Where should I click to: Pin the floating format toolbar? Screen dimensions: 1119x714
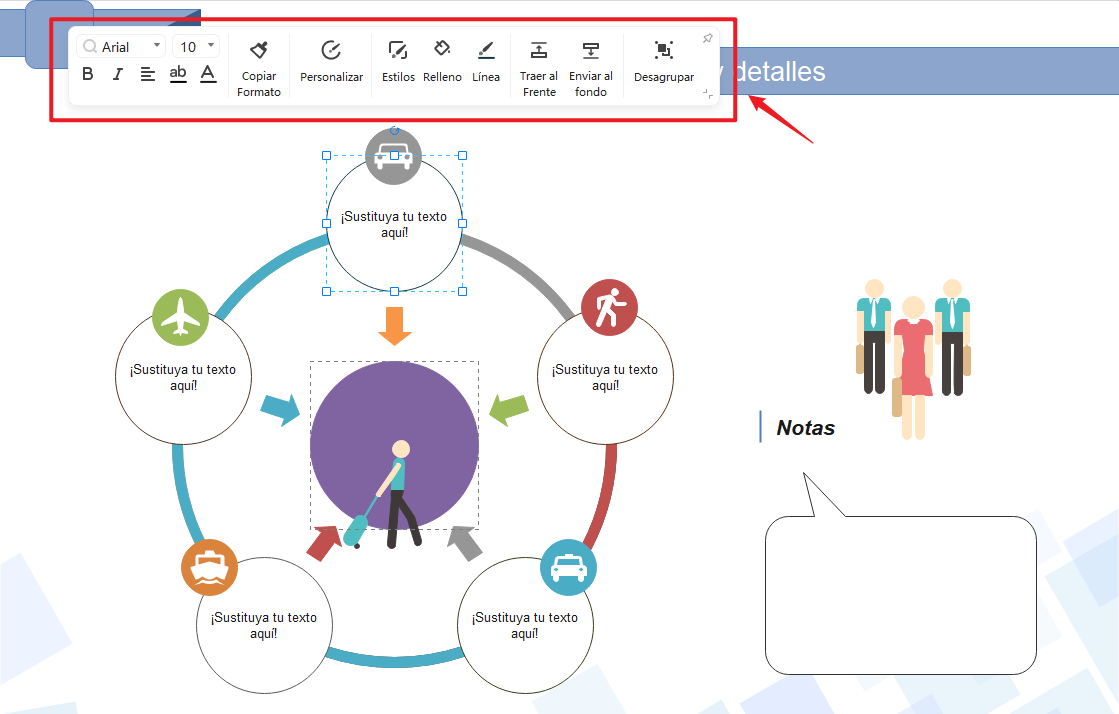pos(707,37)
